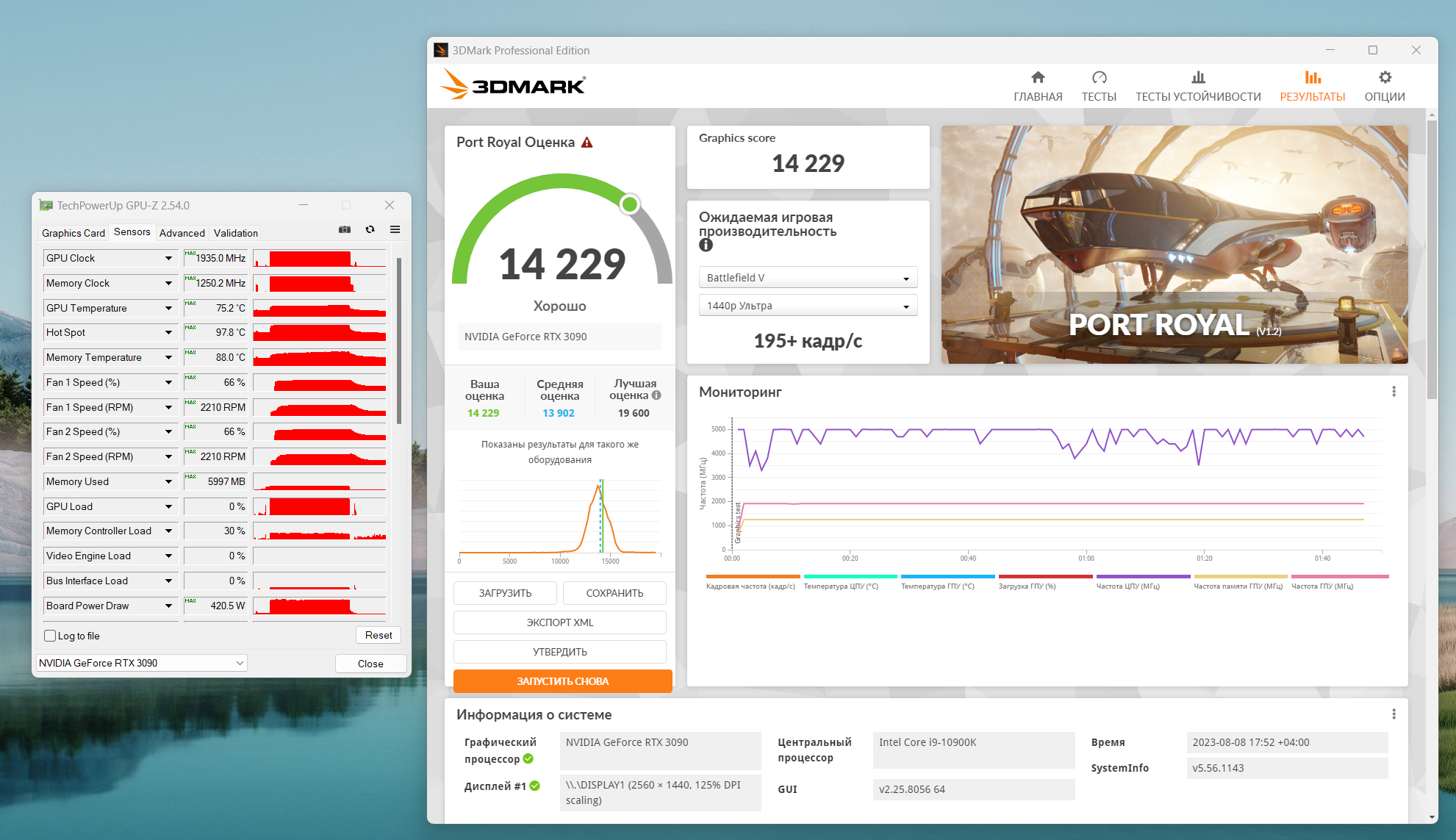The height and width of the screenshot is (840, 1456).
Task: Open the Мониторинг three-dot menu
Action: (1394, 392)
